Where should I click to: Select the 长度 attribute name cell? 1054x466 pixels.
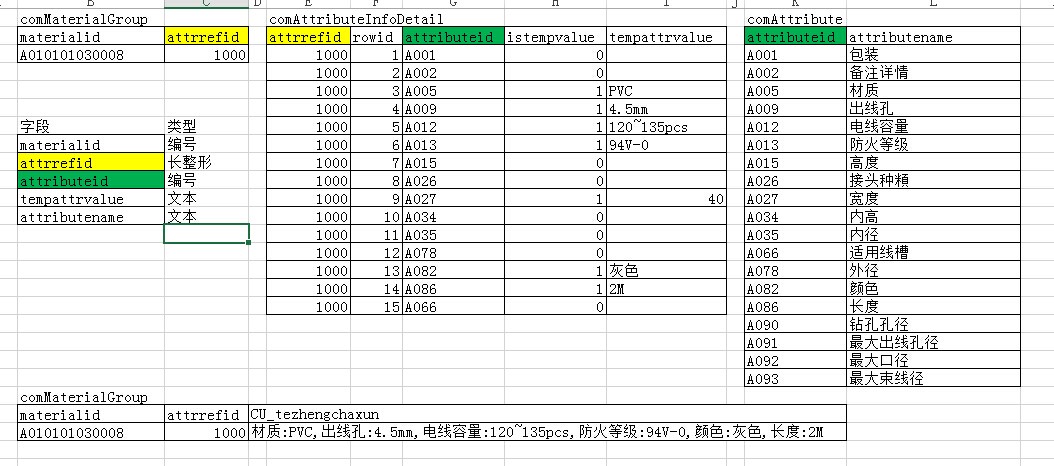point(933,307)
